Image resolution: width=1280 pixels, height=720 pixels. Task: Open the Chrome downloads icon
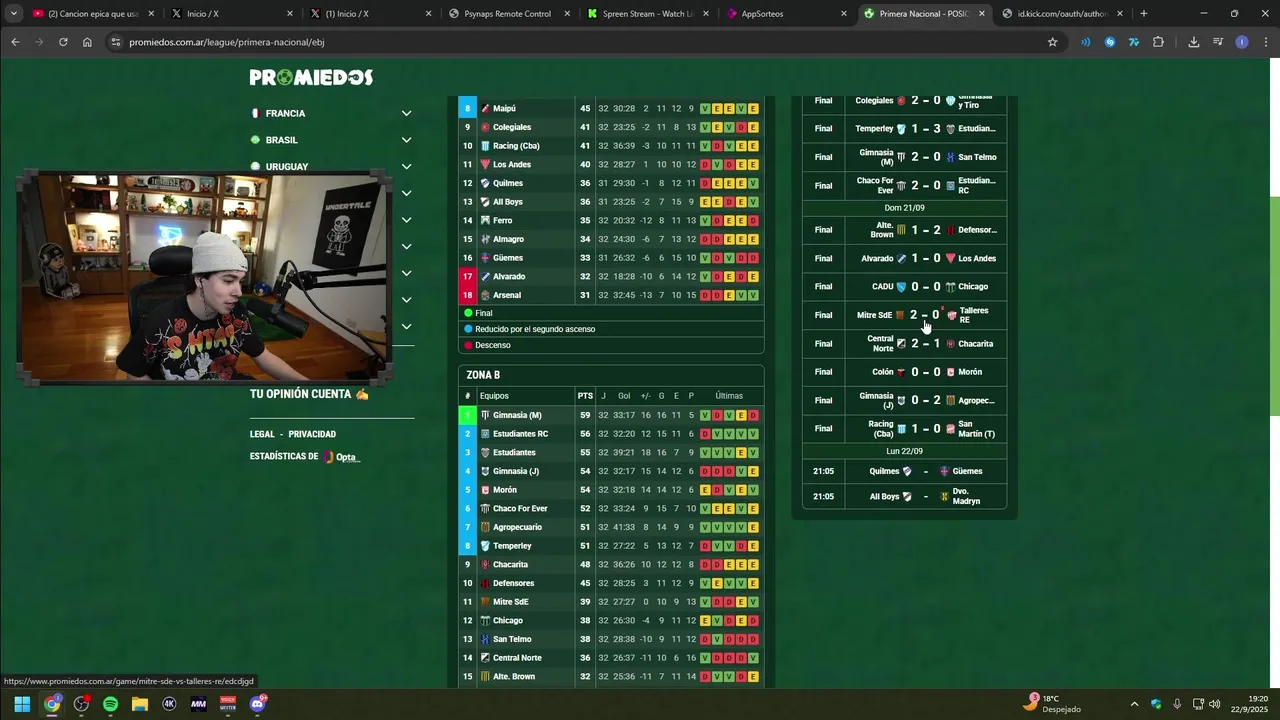(x=1193, y=42)
